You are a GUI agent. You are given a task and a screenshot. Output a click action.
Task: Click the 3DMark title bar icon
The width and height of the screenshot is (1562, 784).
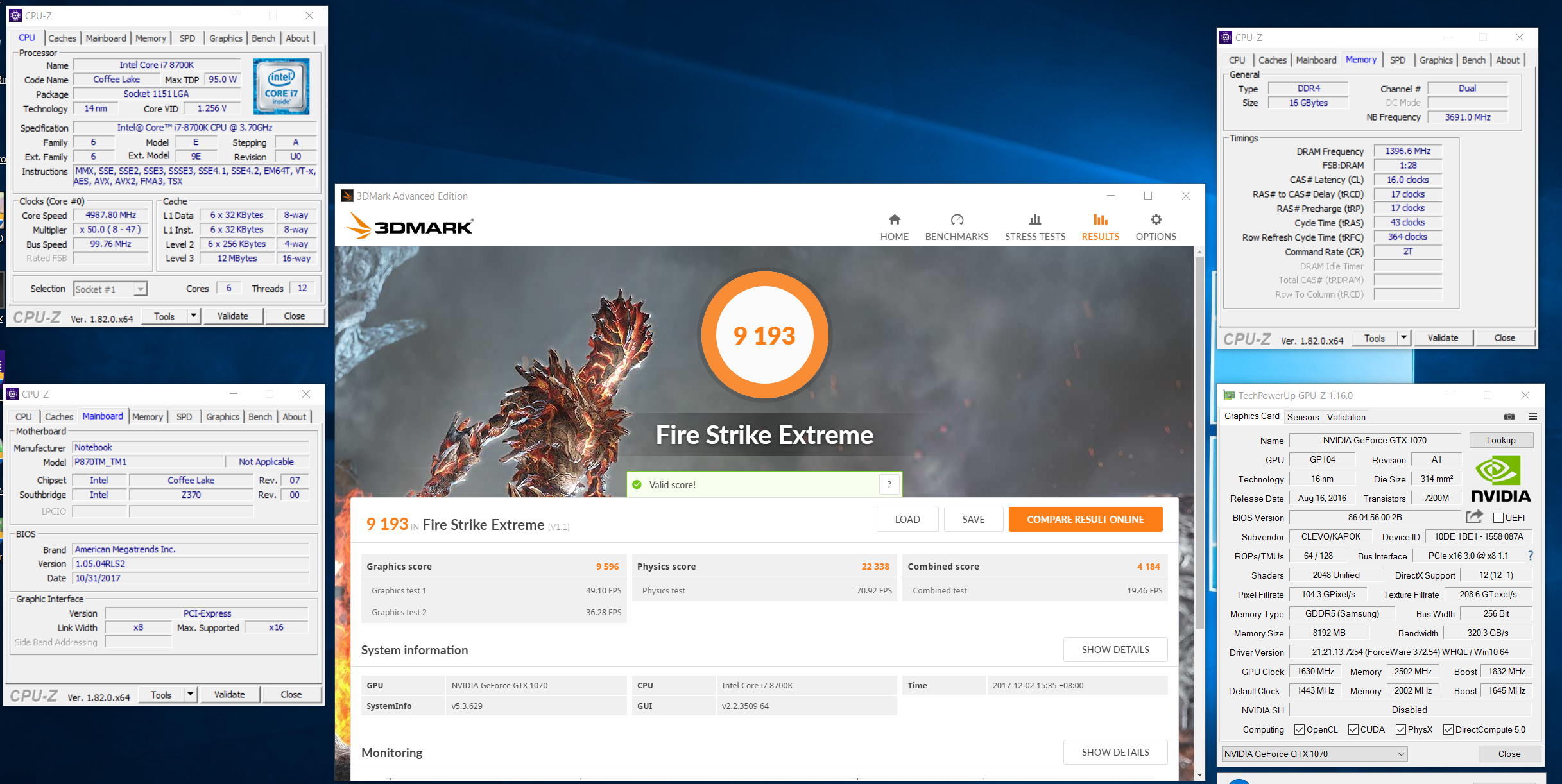coord(347,196)
